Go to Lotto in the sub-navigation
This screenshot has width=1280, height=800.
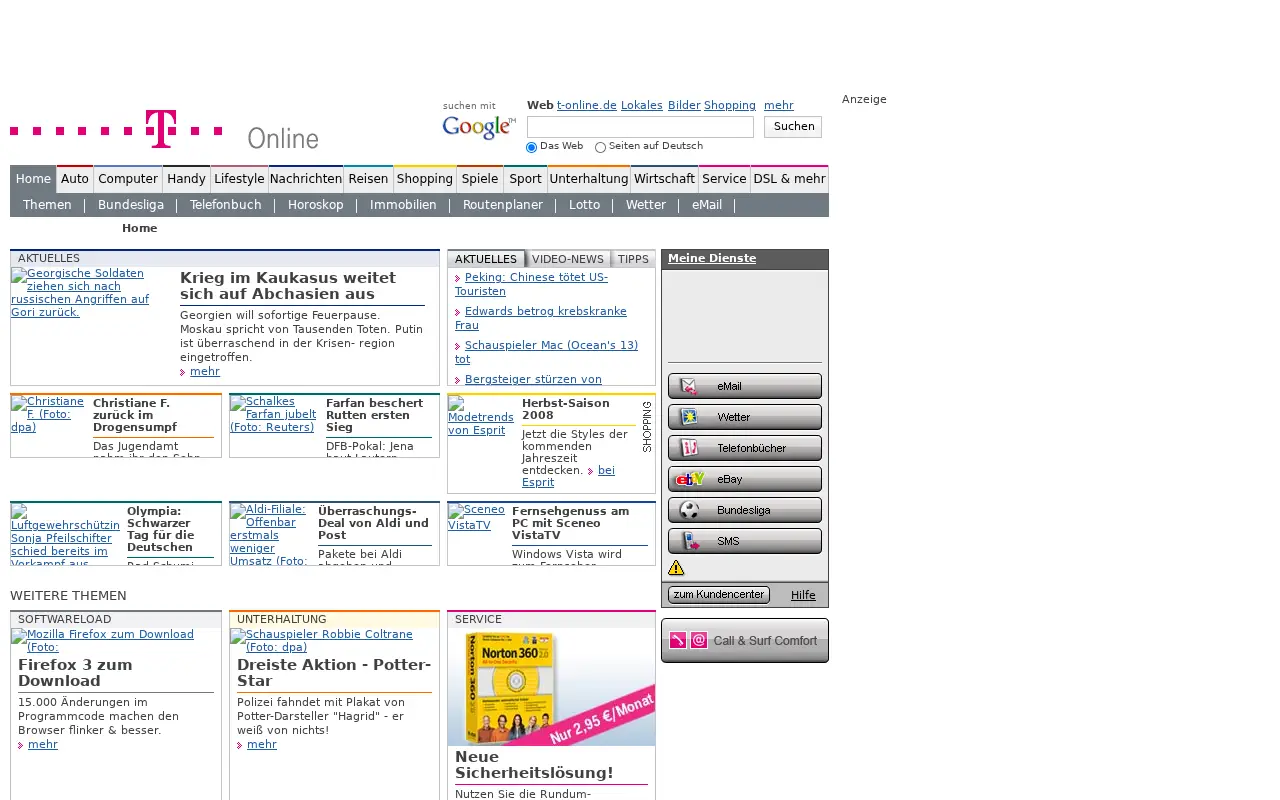[585, 205]
